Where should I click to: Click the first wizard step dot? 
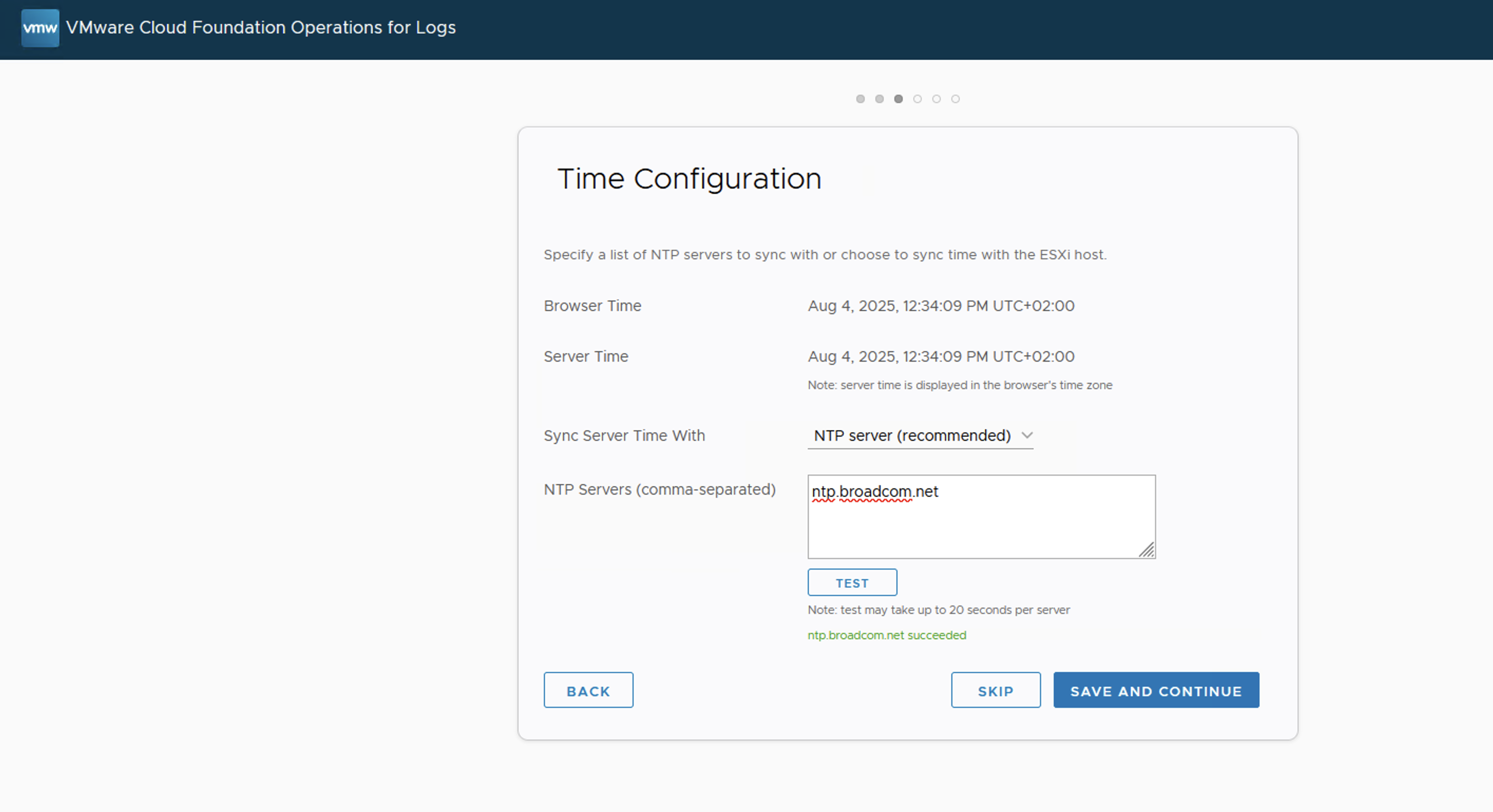860,99
